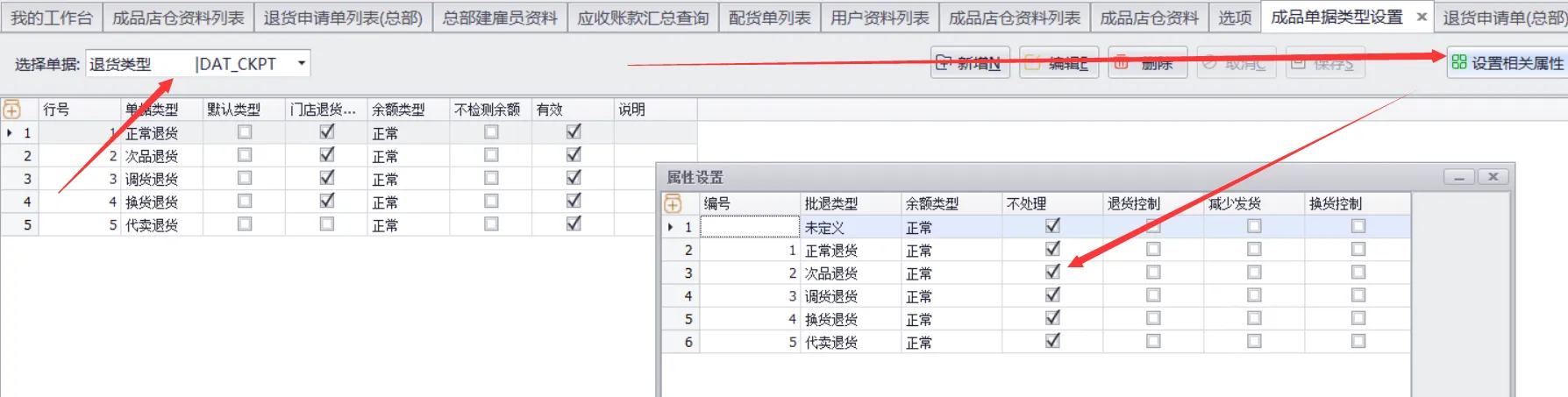Click the 编辑E edit toolbar button
Image resolution: width=1568 pixels, height=397 pixels.
click(1058, 63)
